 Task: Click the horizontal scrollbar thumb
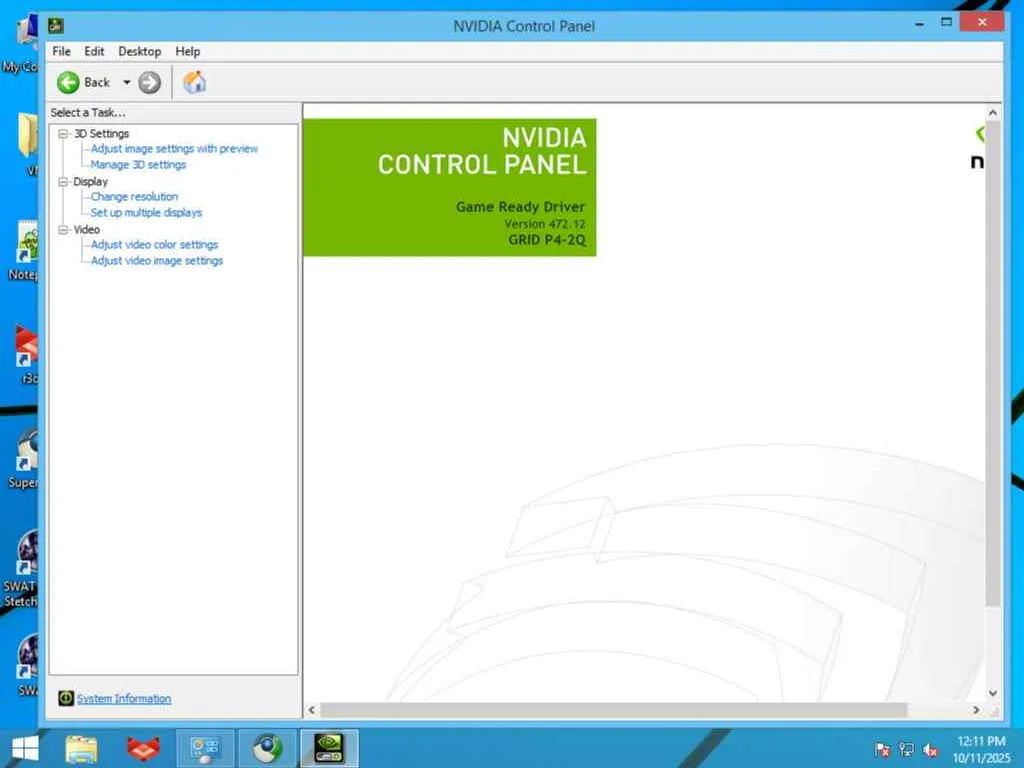click(x=613, y=710)
